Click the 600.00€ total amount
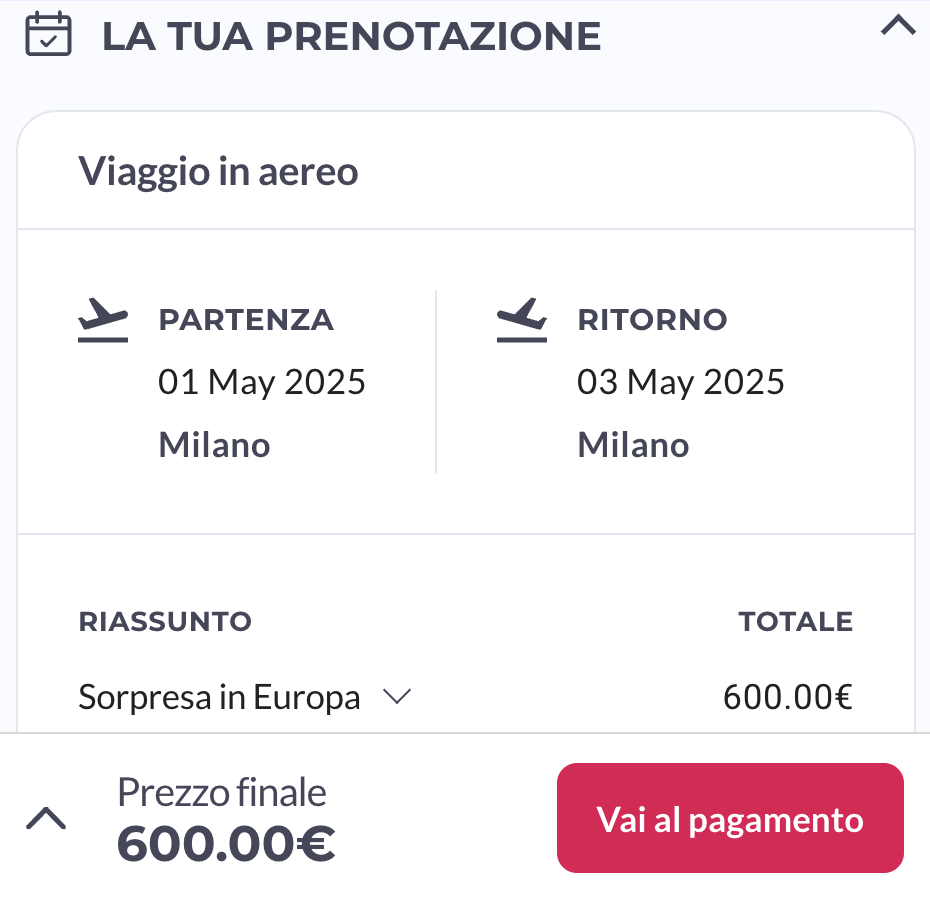 (788, 697)
